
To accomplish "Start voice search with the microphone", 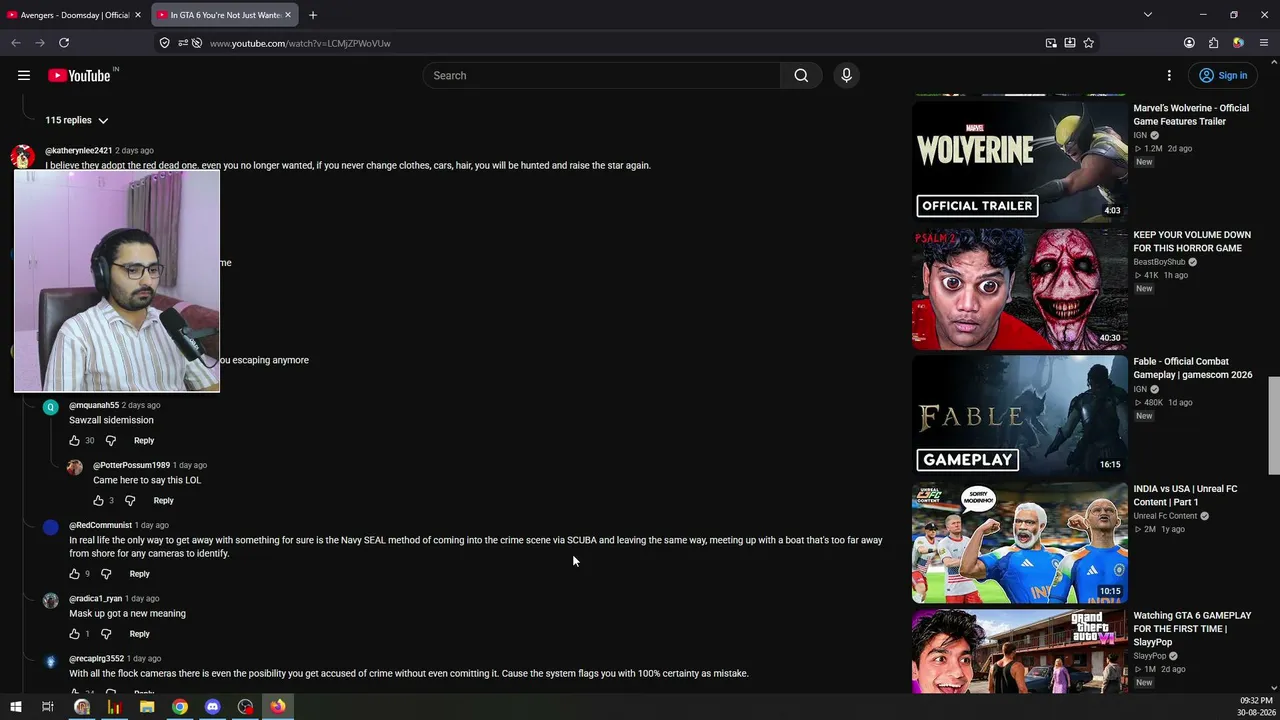I will coord(846,75).
